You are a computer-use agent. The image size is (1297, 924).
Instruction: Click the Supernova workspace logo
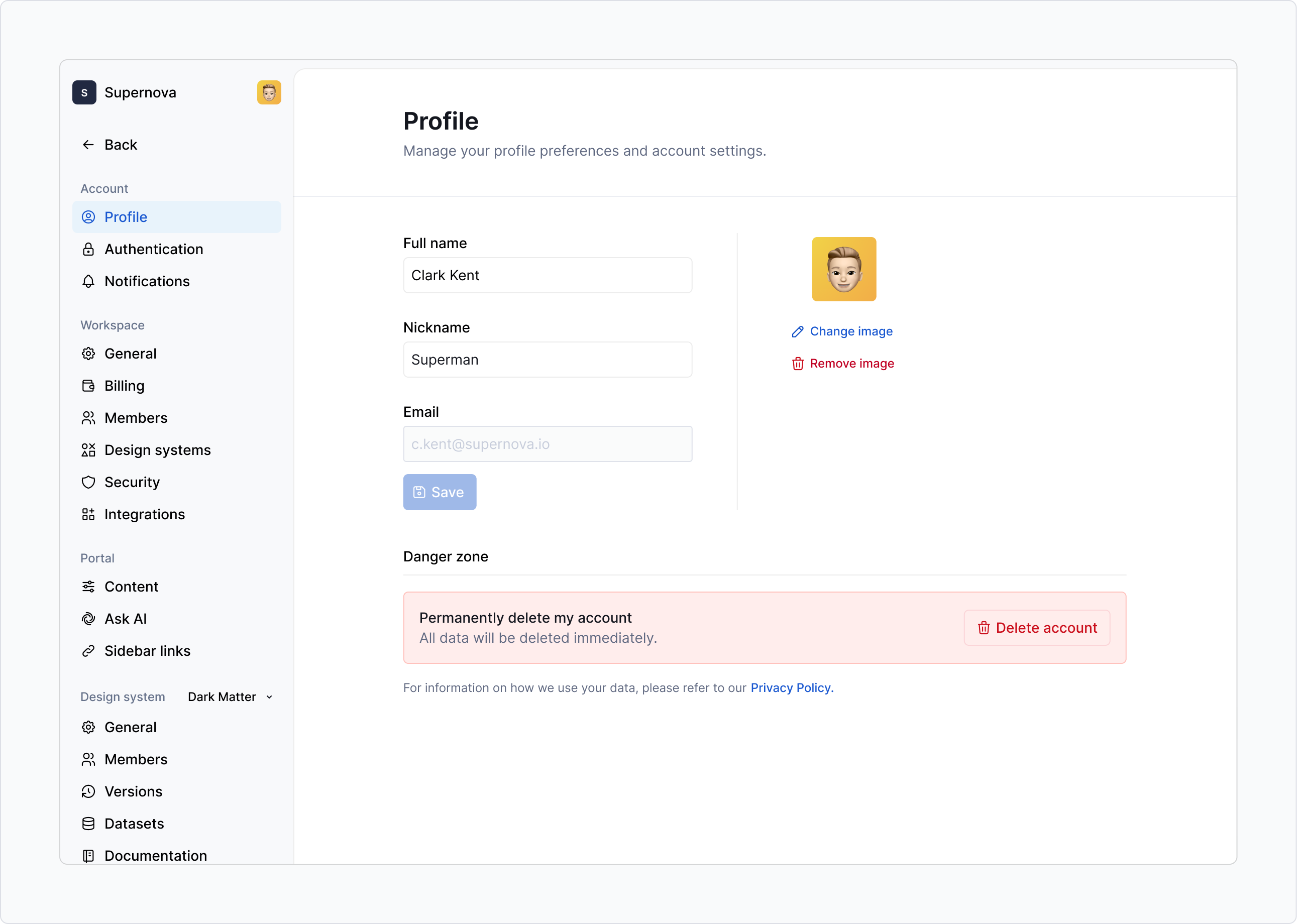84,92
